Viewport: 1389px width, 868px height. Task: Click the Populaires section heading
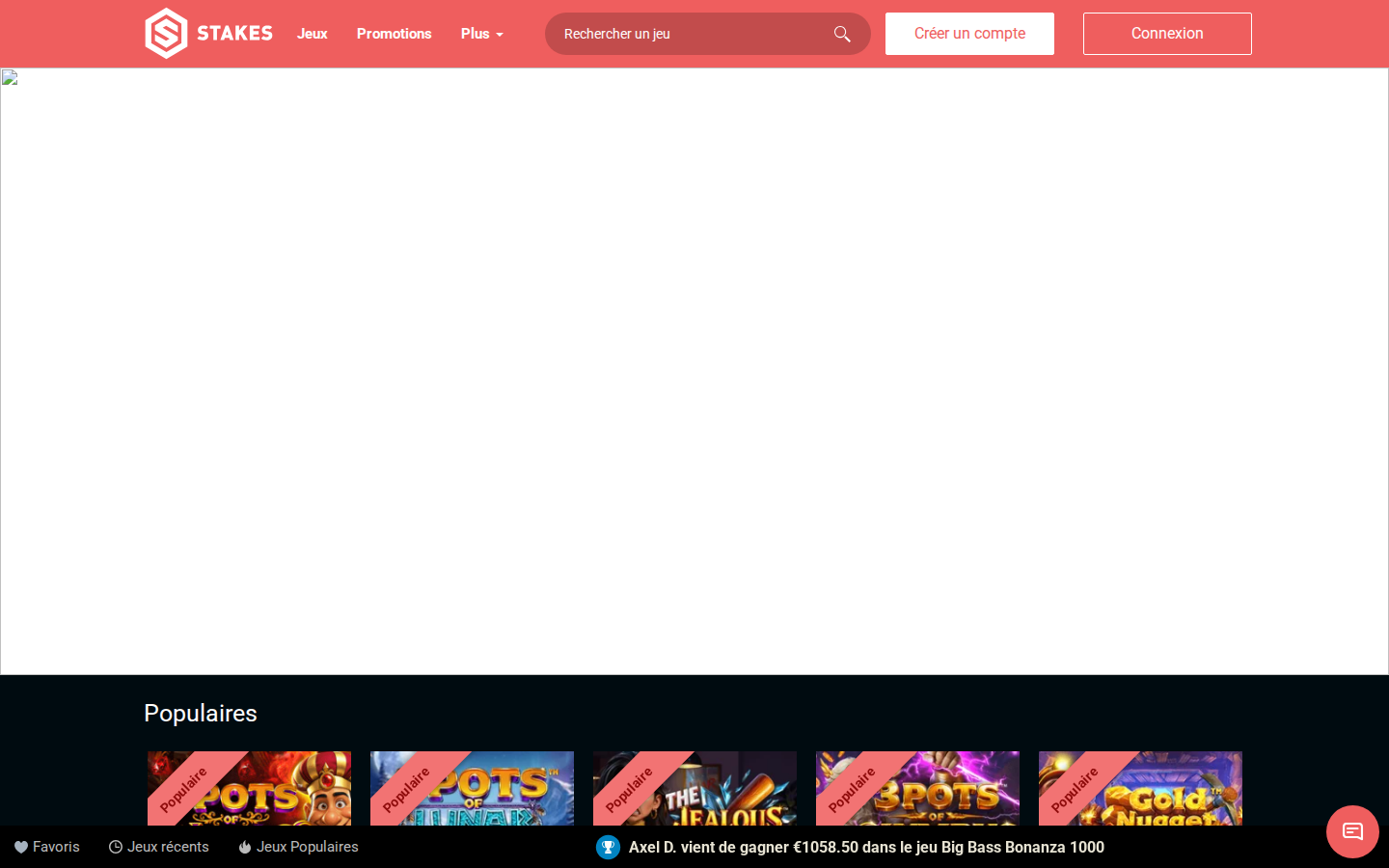(201, 713)
